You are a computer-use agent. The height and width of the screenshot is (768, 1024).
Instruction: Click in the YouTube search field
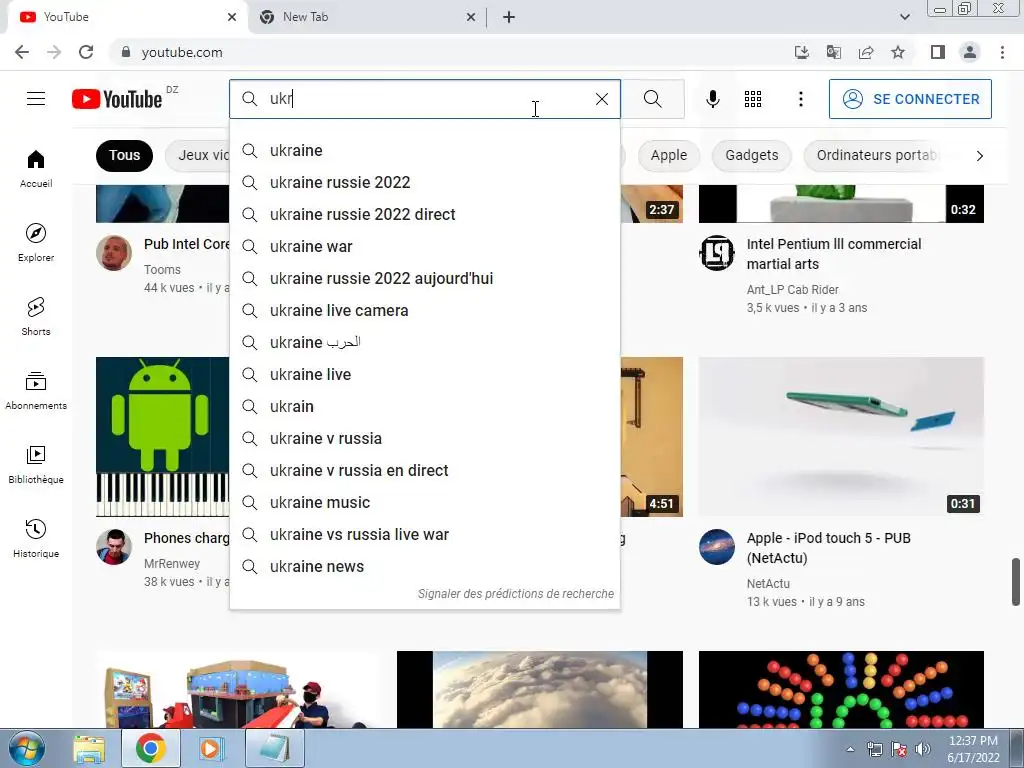click(x=424, y=99)
